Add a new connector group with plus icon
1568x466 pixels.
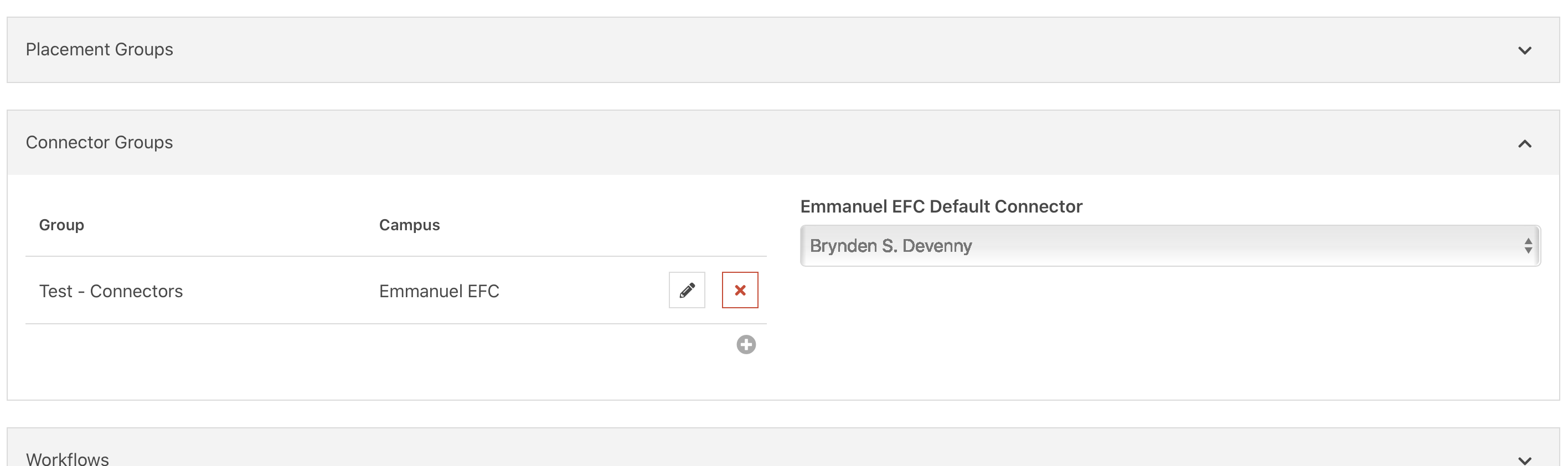tap(746, 345)
